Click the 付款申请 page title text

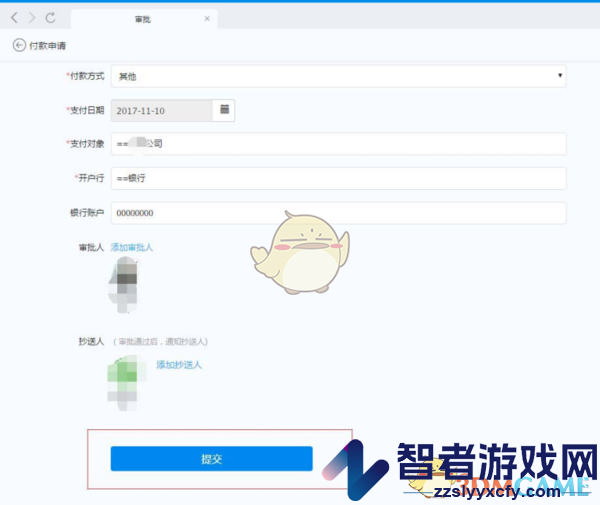(x=48, y=46)
